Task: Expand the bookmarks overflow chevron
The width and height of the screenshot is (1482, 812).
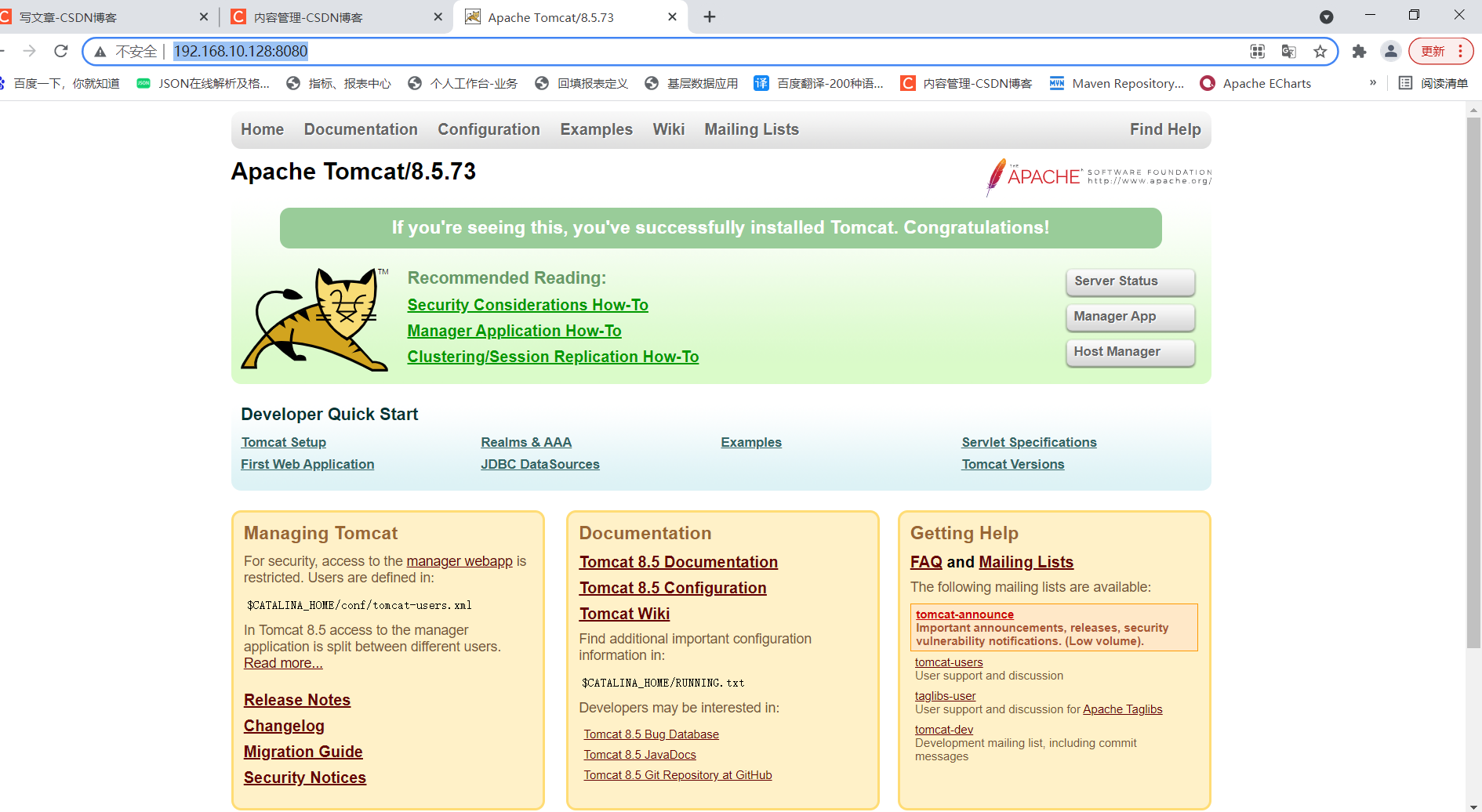Action: 1373,82
